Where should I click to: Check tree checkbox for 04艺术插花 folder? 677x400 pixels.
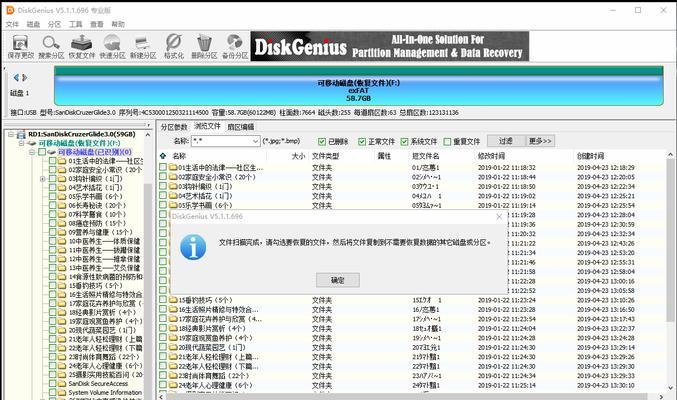52,187
